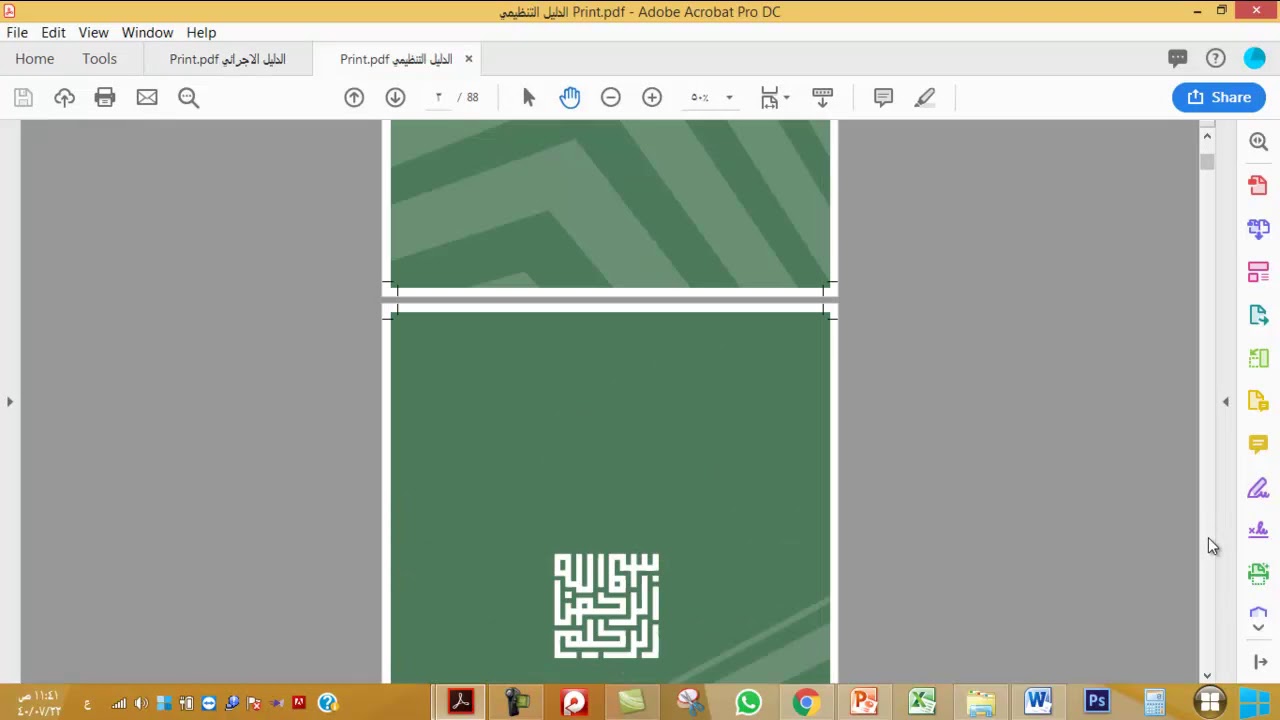Viewport: 1280px width, 720px height.
Task: Close the الدليل التنظيمي Print.pdf tab
Action: pyautogui.click(x=468, y=59)
